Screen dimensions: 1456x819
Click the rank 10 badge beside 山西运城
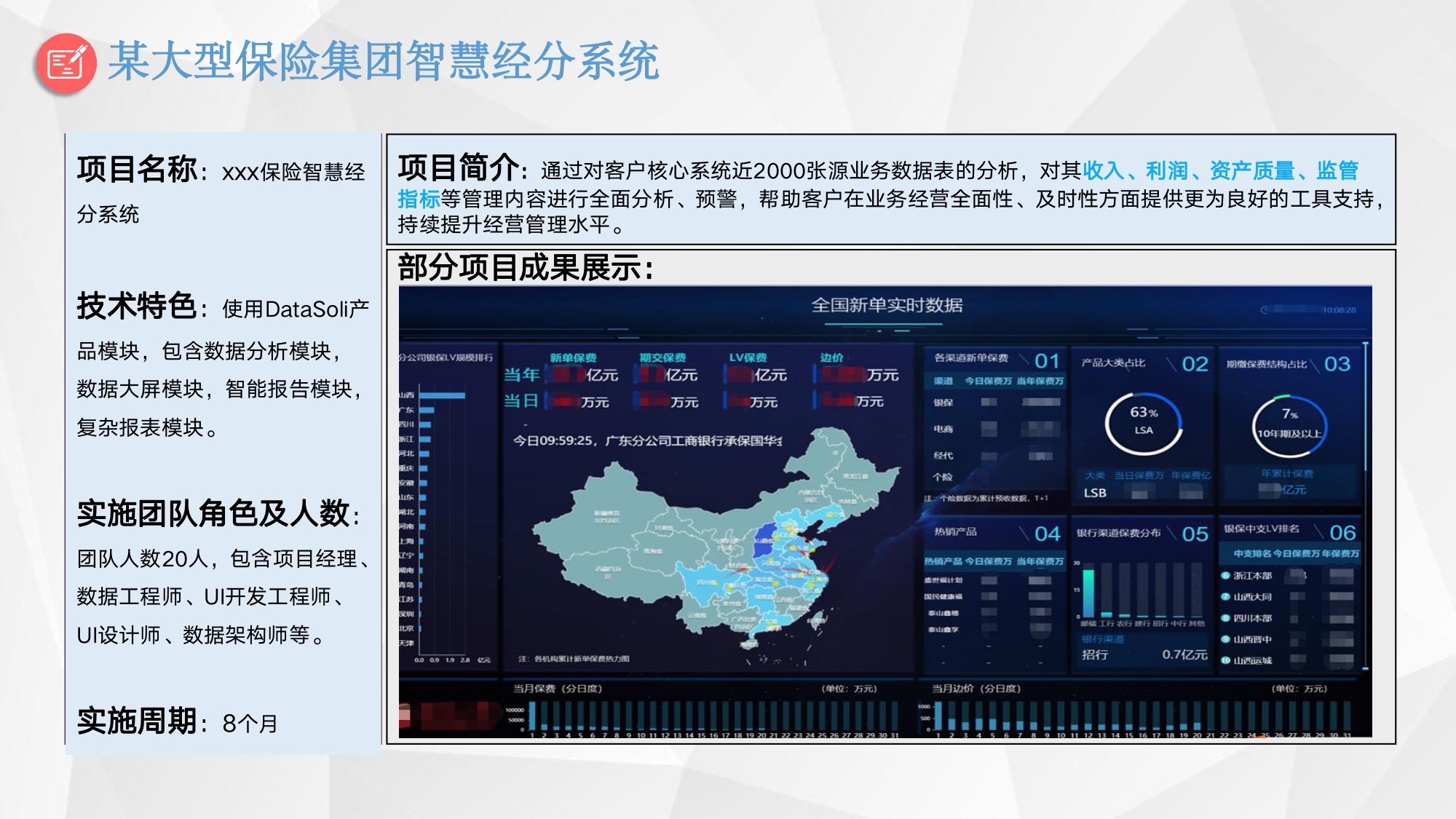click(1225, 660)
